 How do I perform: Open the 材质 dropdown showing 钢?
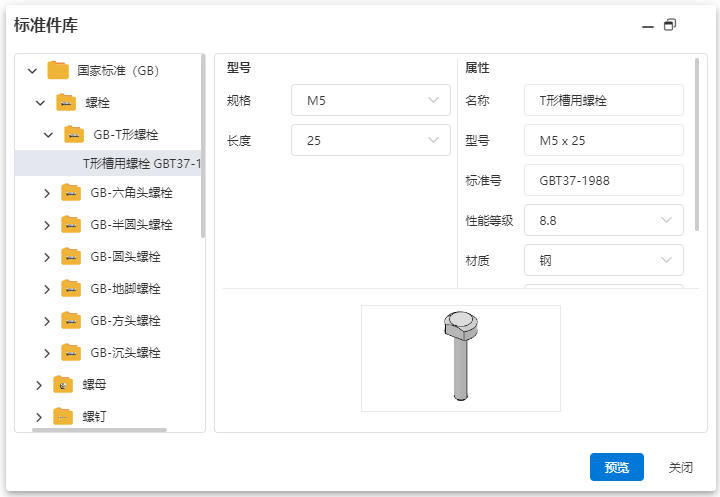click(x=603, y=260)
